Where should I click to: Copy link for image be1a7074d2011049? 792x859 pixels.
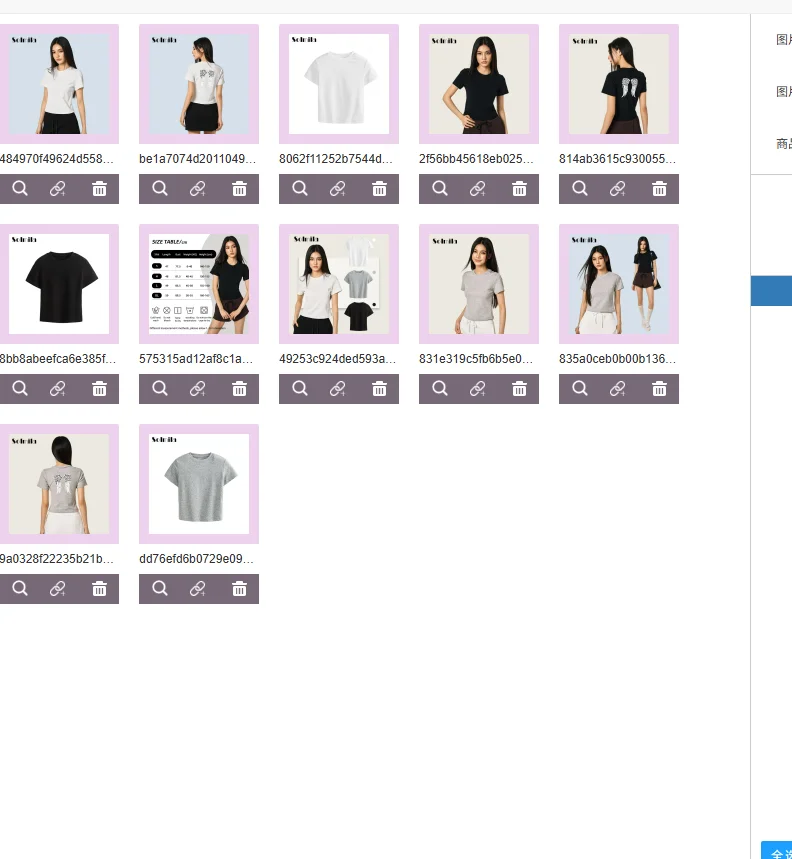[198, 189]
